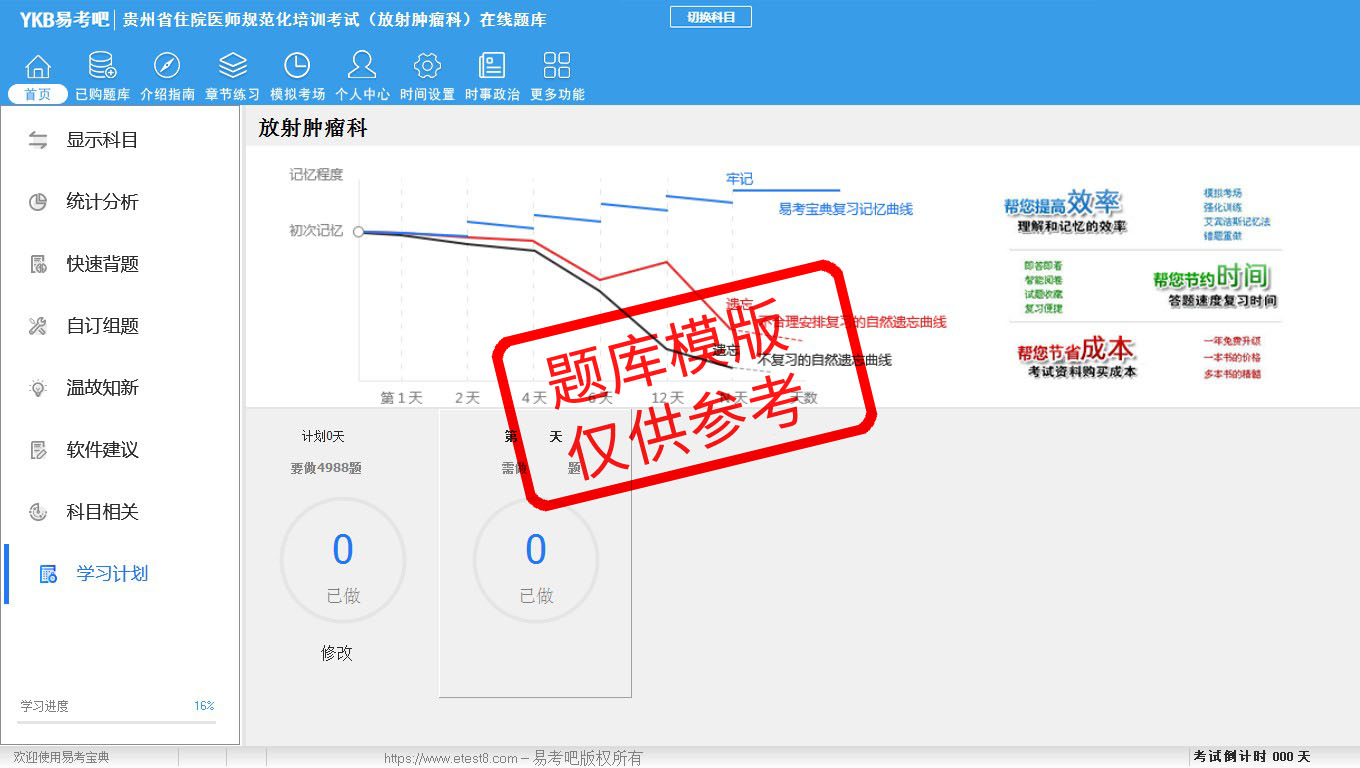Open 更多功能 grid icon
1360x768 pixels.
coord(557,67)
